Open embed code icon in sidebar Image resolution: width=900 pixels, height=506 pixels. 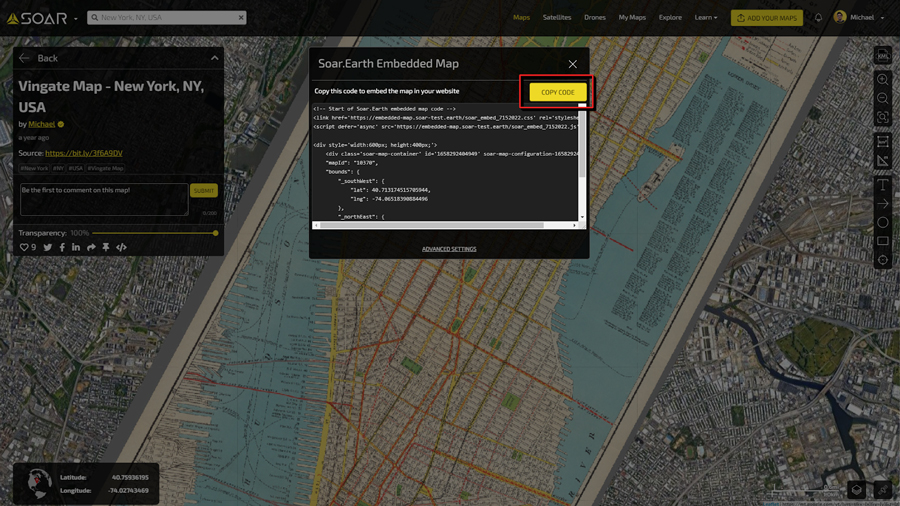(121, 247)
